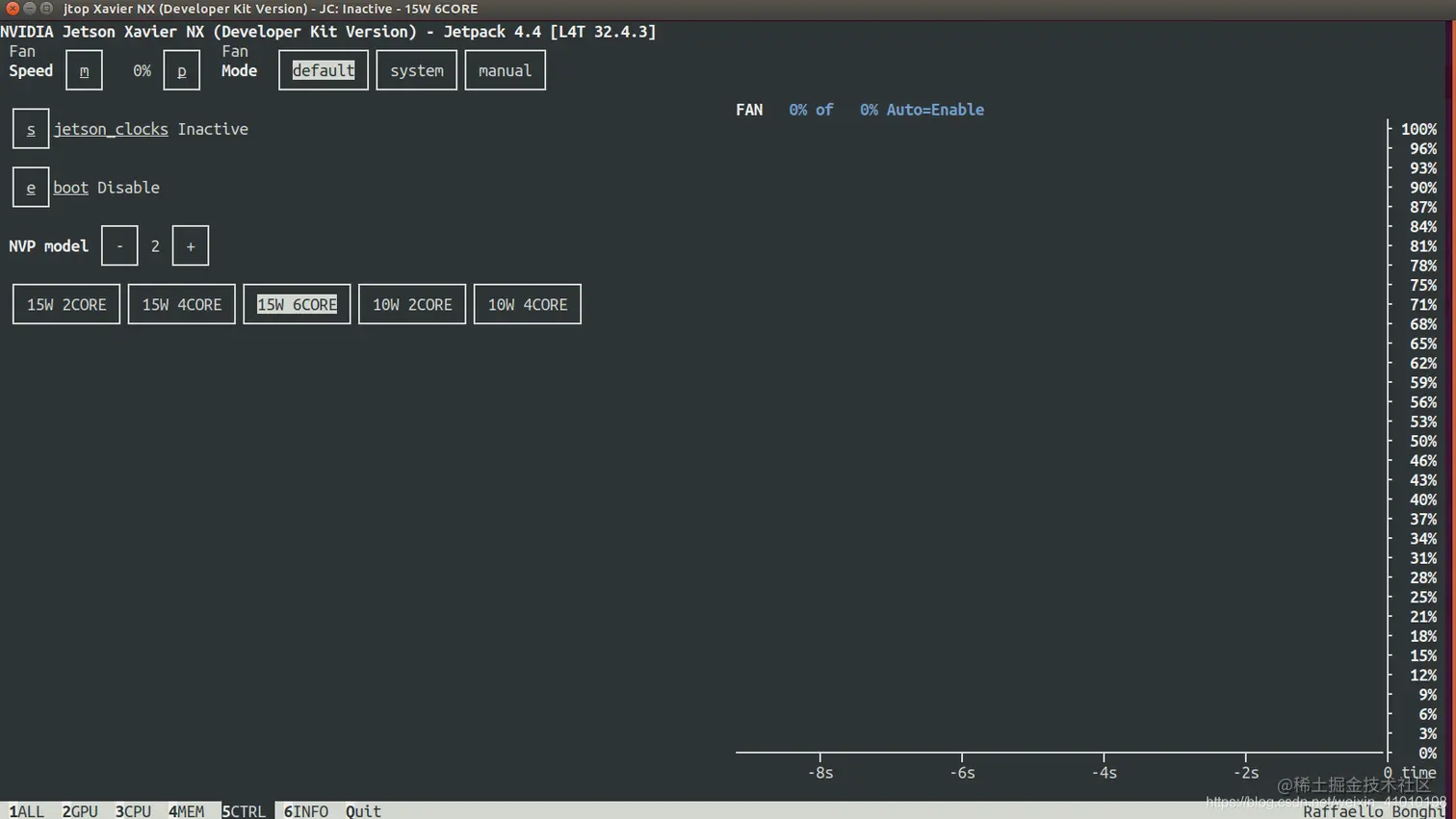1456x819 pixels.
Task: Switch to the 4MEM tab
Action: pyautogui.click(x=186, y=811)
